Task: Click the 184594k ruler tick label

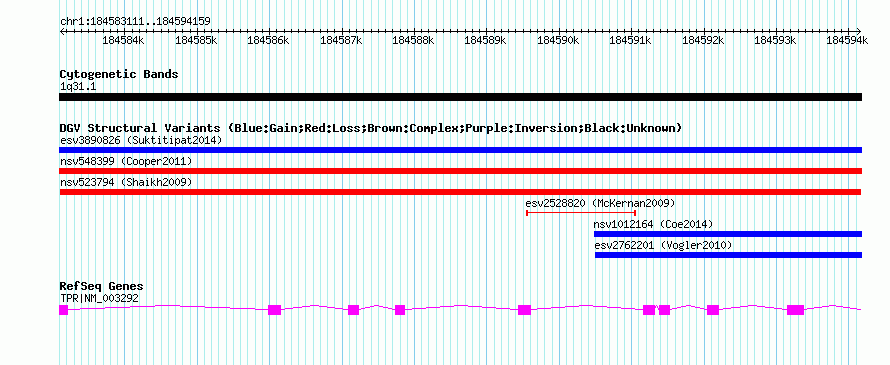Action: pos(847,40)
